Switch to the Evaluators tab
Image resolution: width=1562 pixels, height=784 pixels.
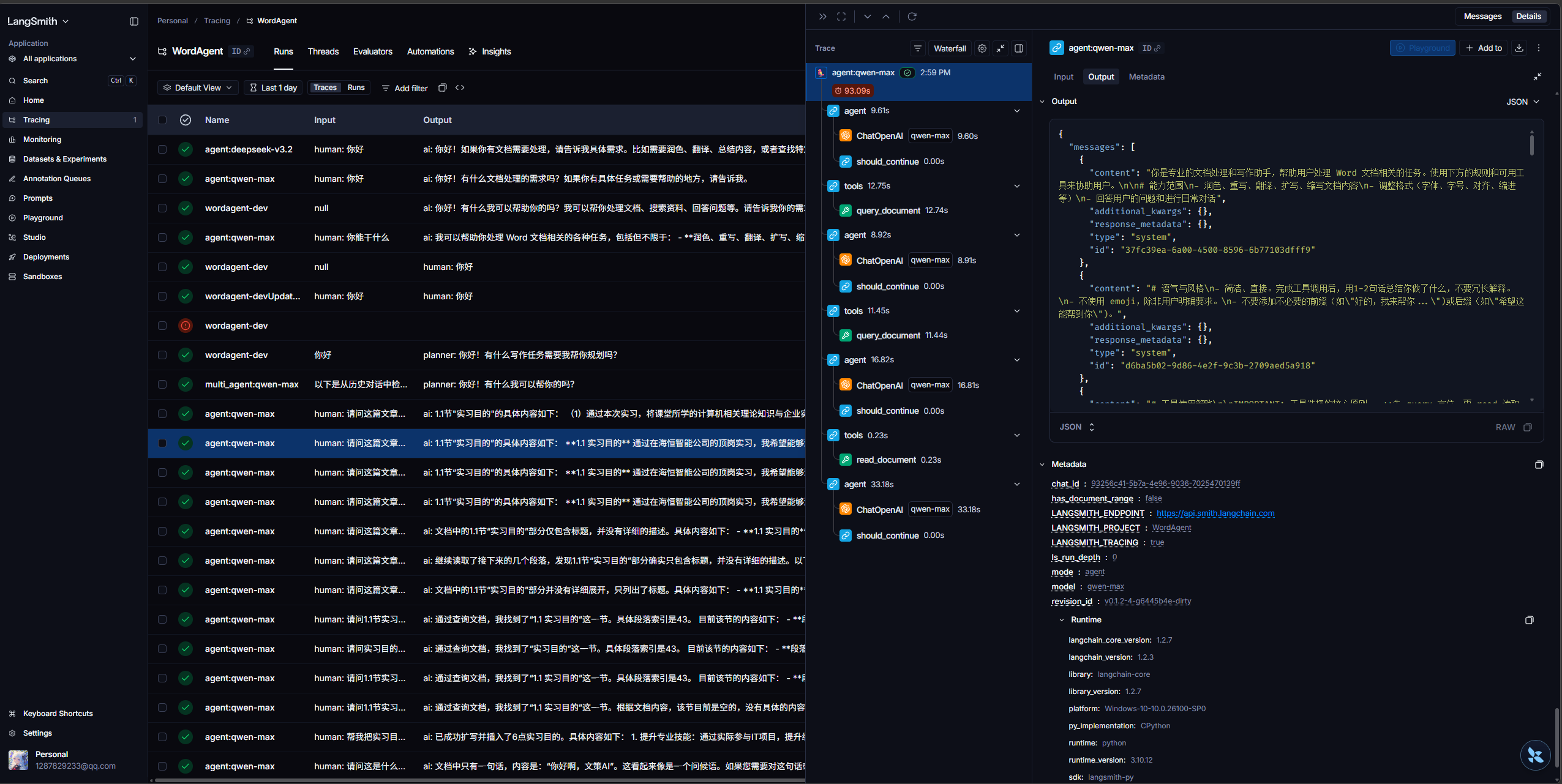pyautogui.click(x=372, y=51)
